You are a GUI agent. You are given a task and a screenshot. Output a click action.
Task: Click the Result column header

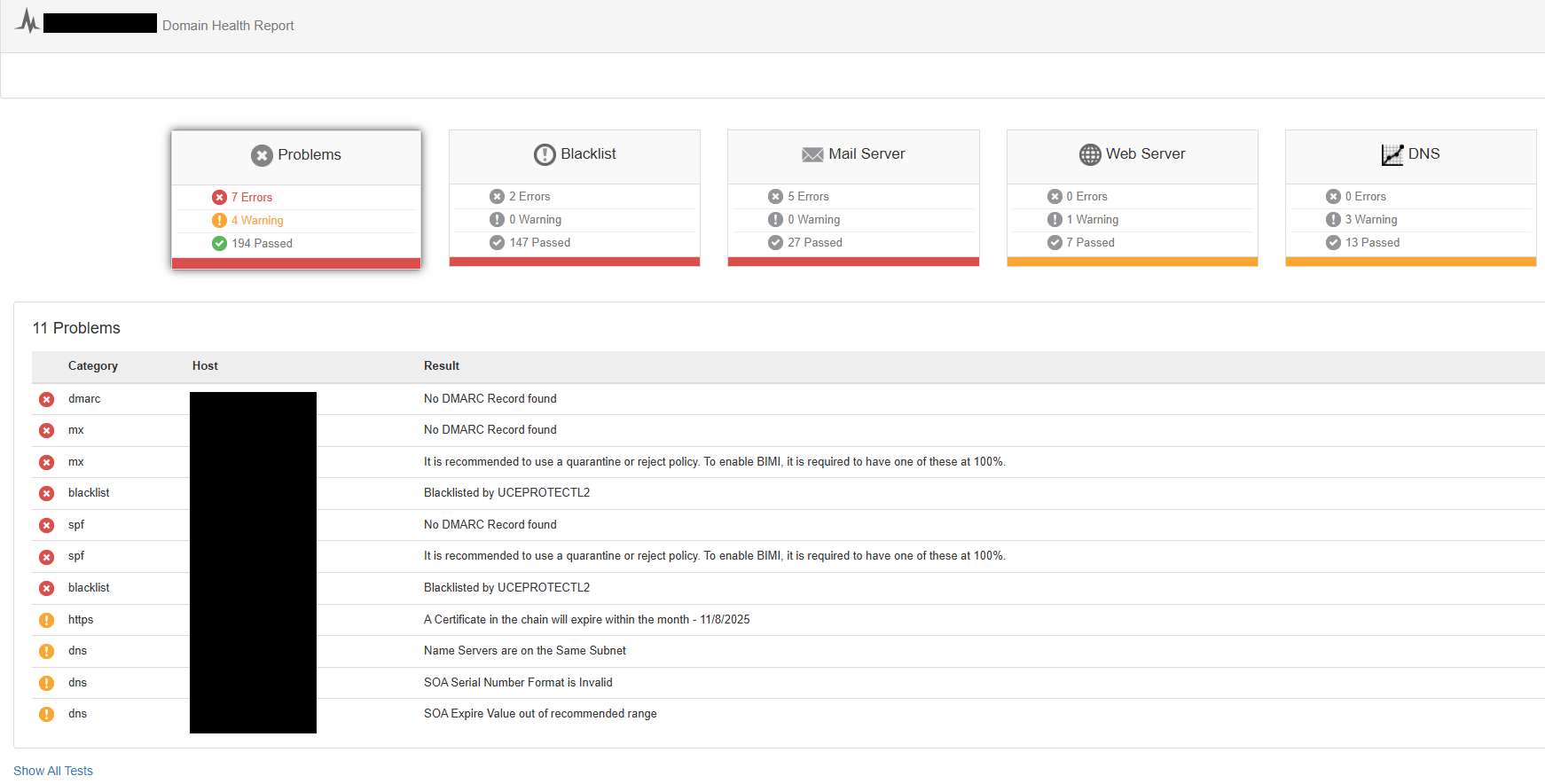[442, 365]
